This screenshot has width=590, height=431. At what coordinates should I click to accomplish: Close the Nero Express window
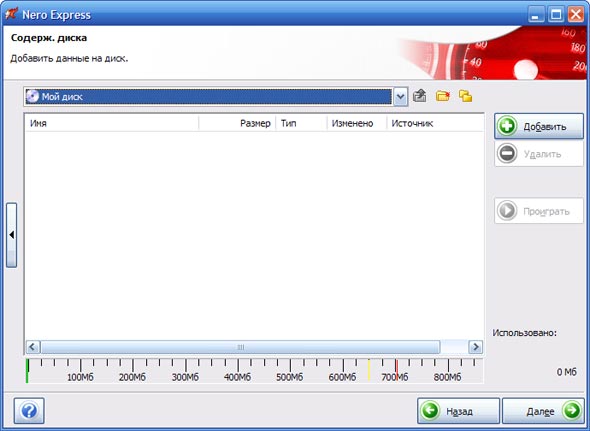(x=576, y=15)
